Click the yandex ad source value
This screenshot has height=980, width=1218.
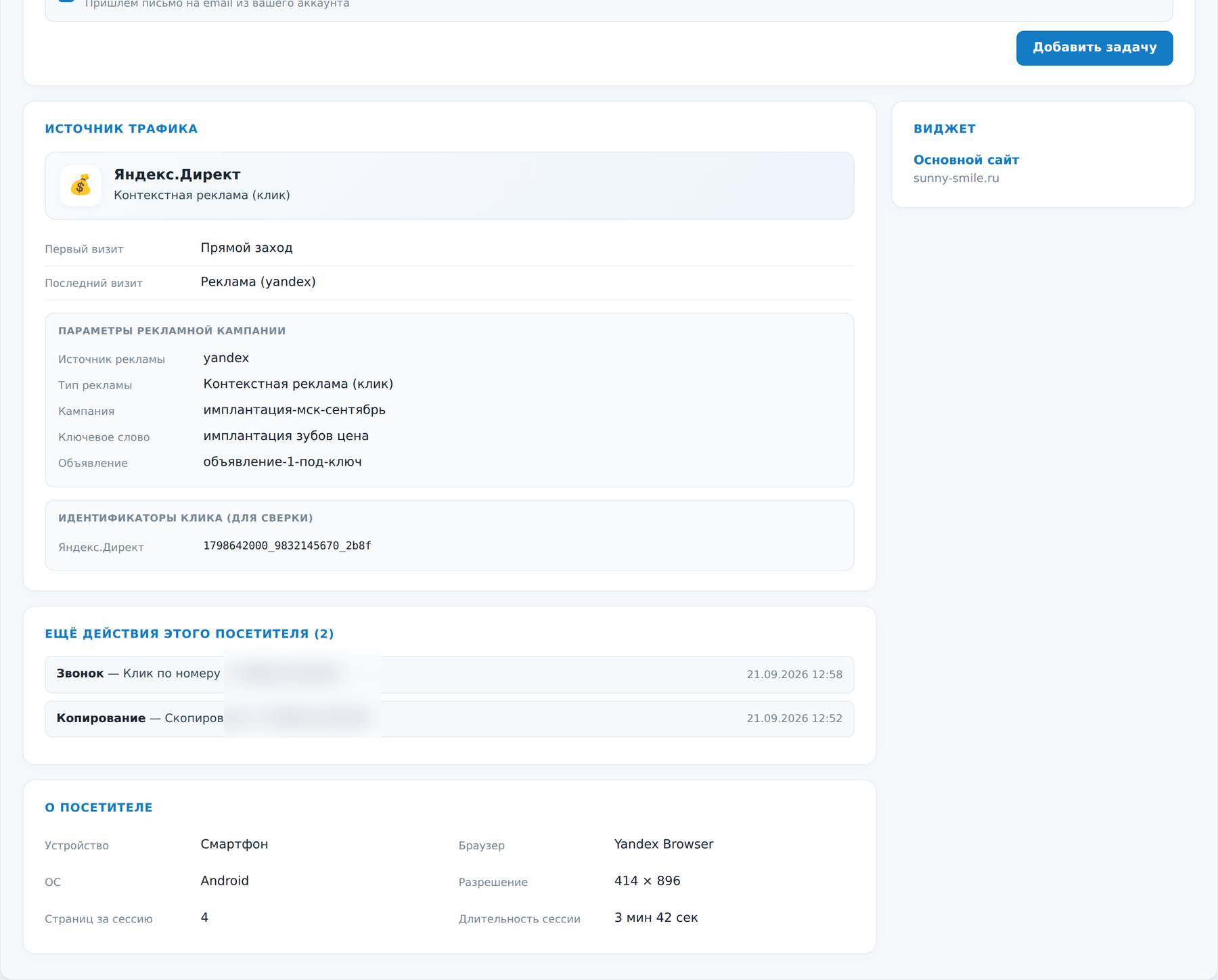point(226,358)
